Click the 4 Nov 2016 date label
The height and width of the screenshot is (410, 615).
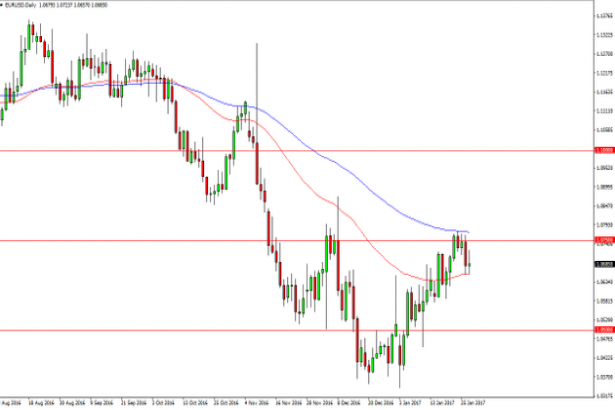[257, 403]
